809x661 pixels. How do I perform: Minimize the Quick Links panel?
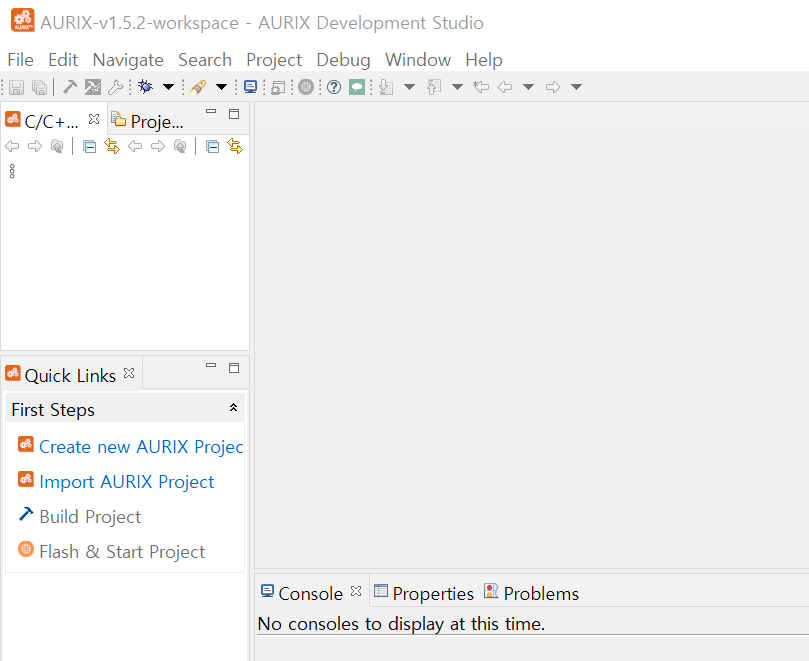click(x=211, y=365)
